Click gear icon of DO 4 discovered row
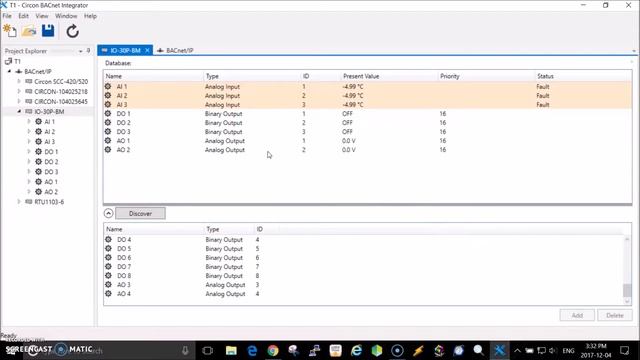Screen dimensions: 640x360 108,240
